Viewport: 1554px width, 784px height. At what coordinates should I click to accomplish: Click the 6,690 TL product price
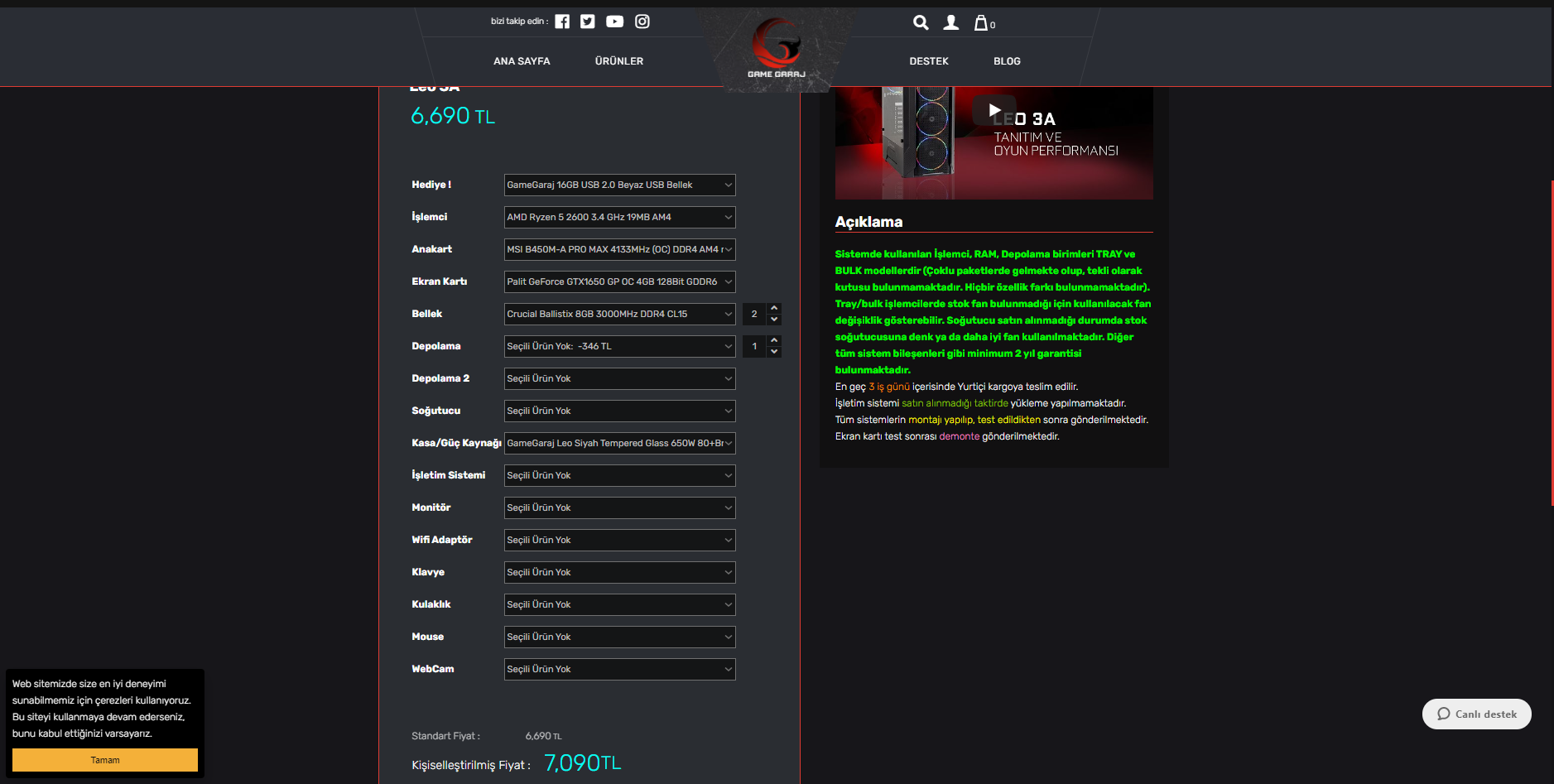[453, 116]
